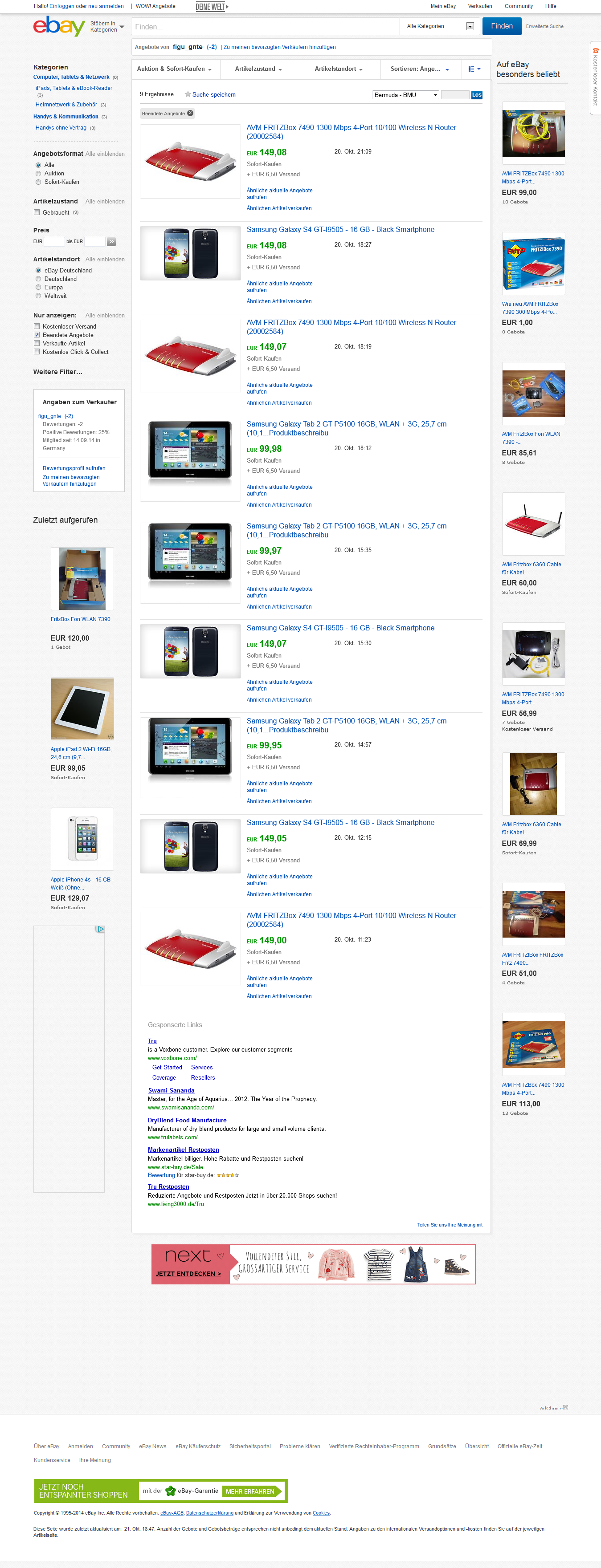Select the Auktion radio button
Screen dimensions: 601x1568
coord(38,174)
